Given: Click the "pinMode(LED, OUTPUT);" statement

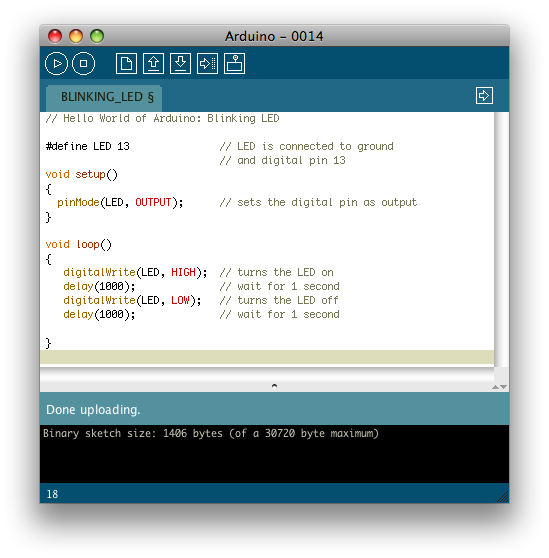Looking at the screenshot, I should [120, 202].
